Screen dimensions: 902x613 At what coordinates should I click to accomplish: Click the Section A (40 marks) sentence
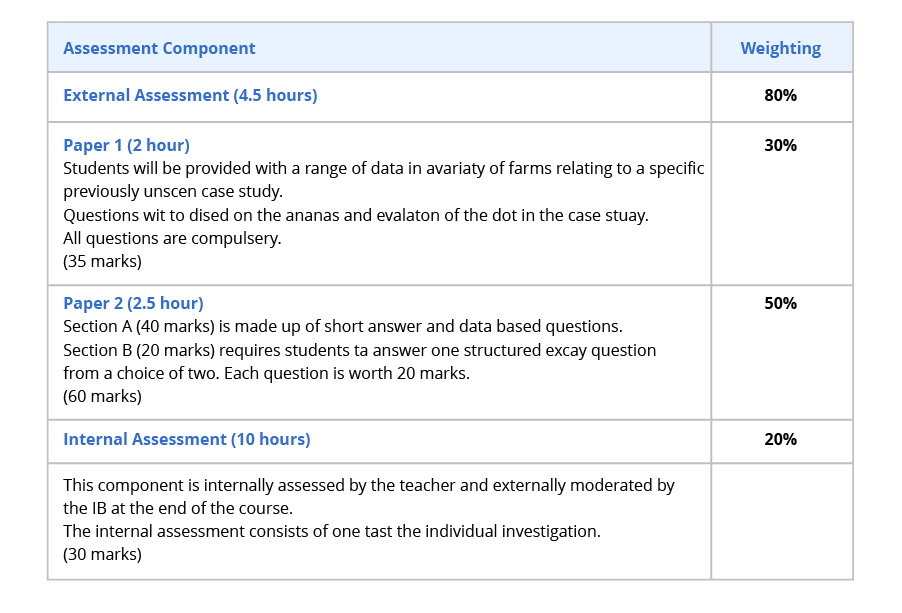(x=342, y=326)
